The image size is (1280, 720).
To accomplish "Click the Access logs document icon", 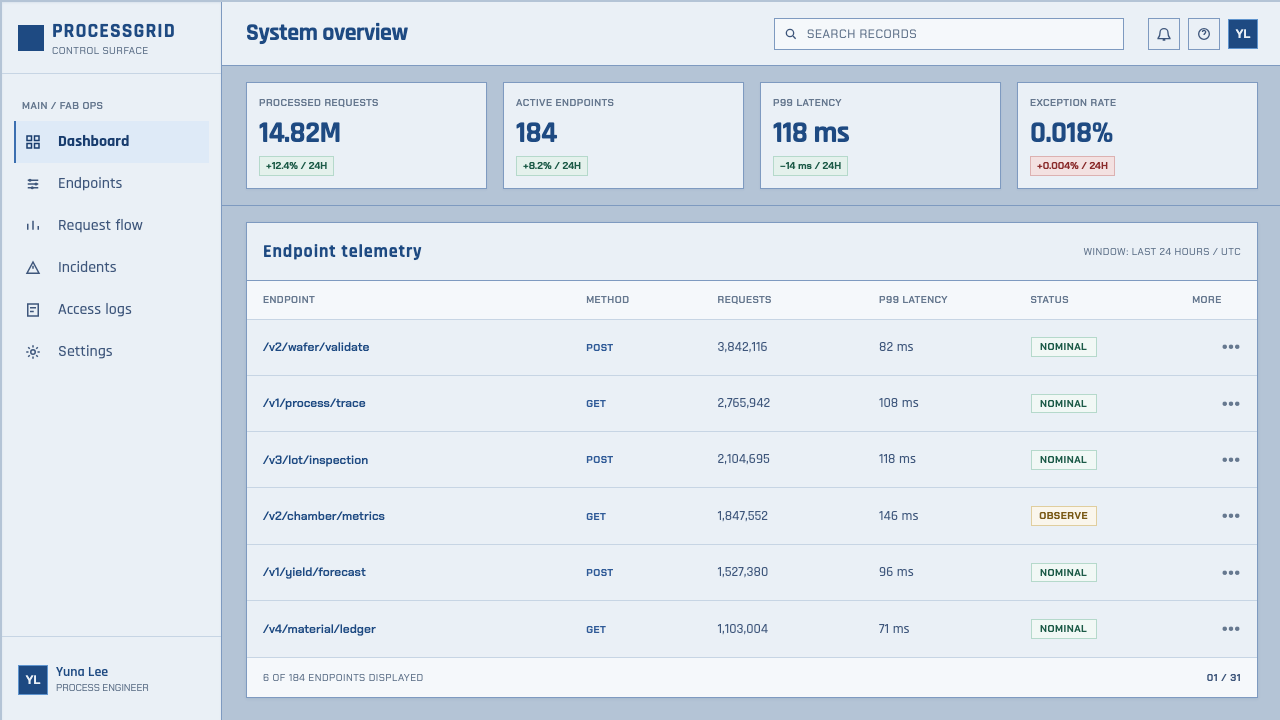I will (x=33, y=310).
